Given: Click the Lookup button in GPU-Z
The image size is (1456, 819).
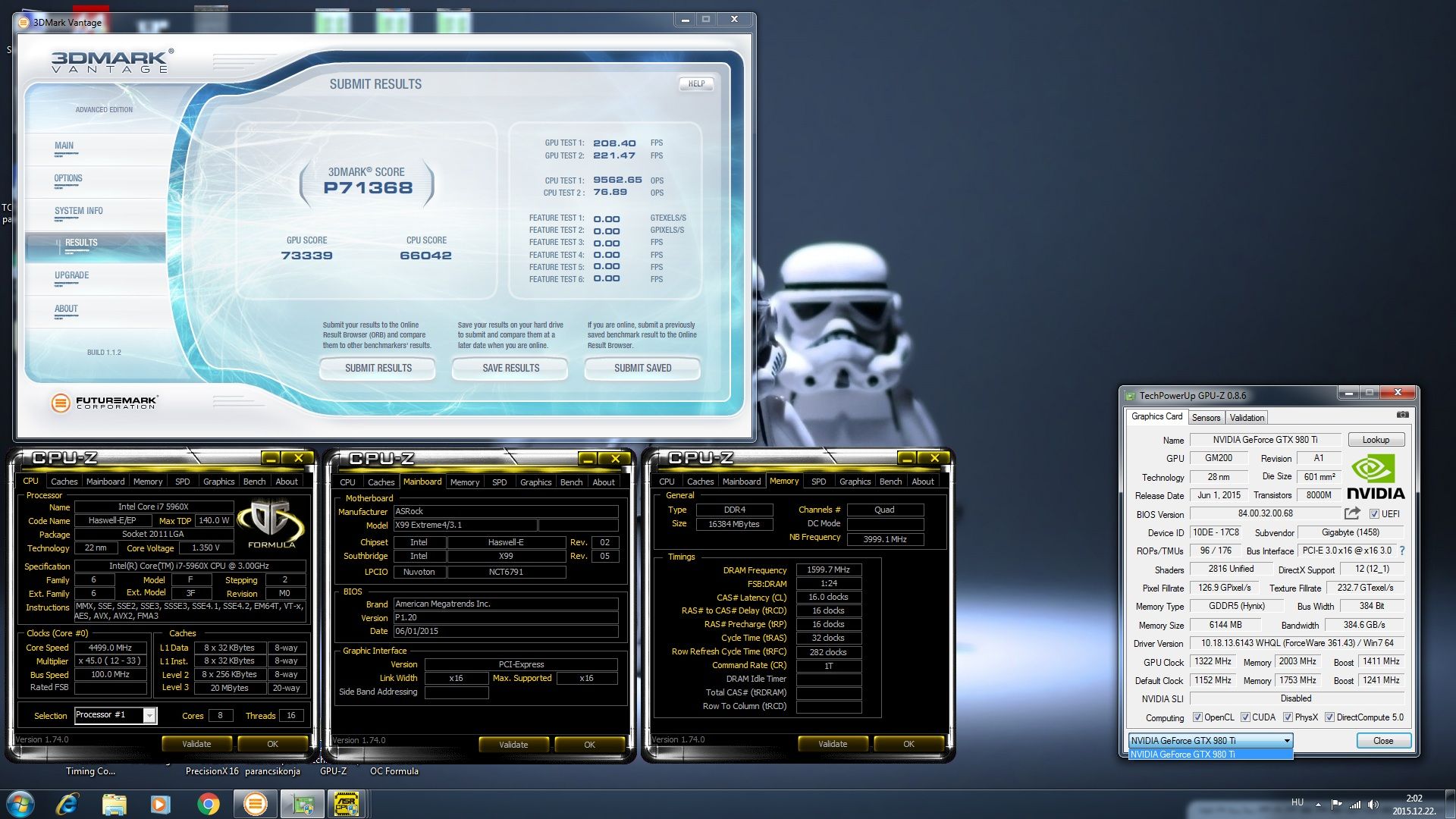Looking at the screenshot, I should (1376, 440).
